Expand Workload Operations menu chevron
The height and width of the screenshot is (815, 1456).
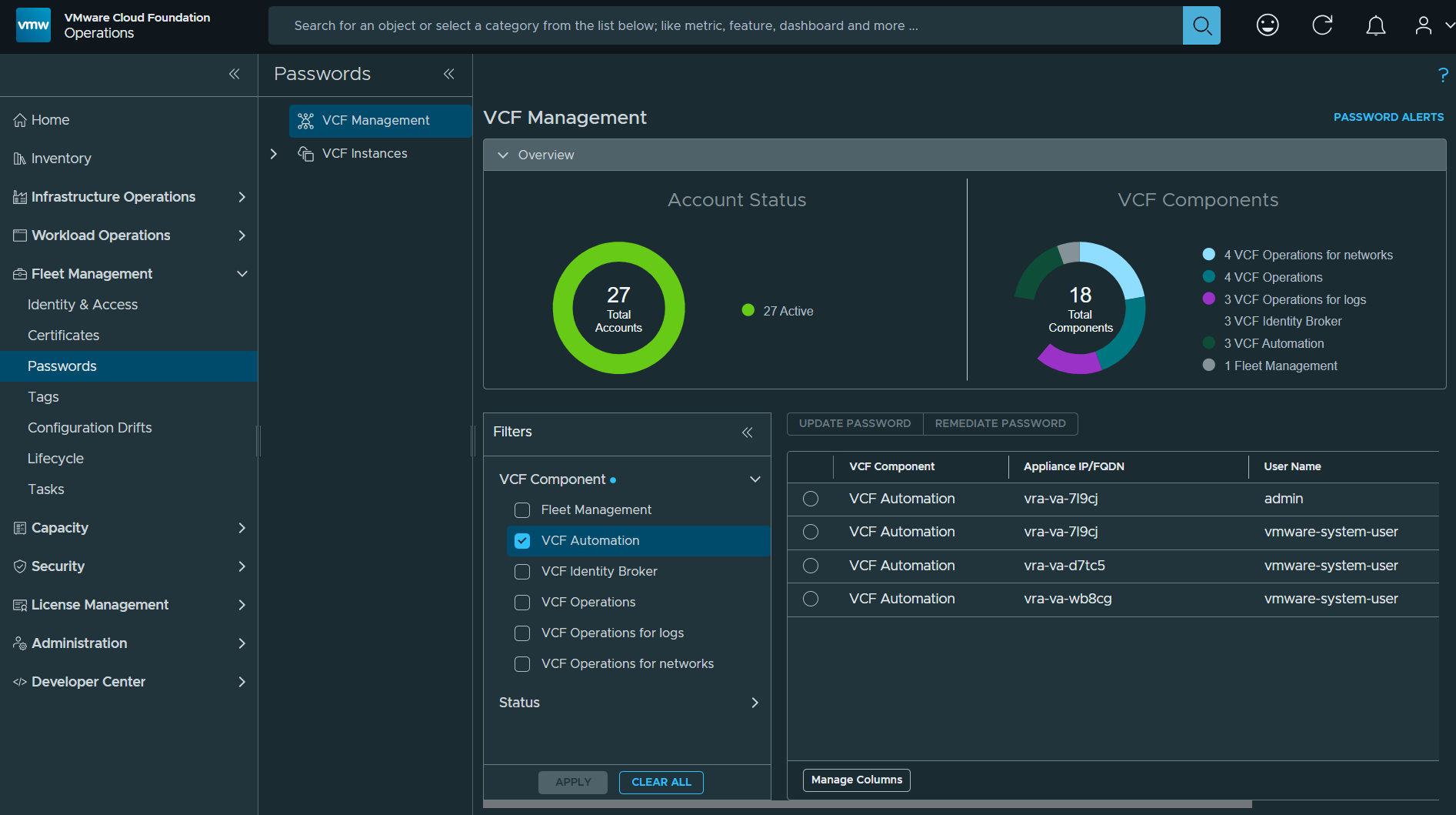(242, 235)
